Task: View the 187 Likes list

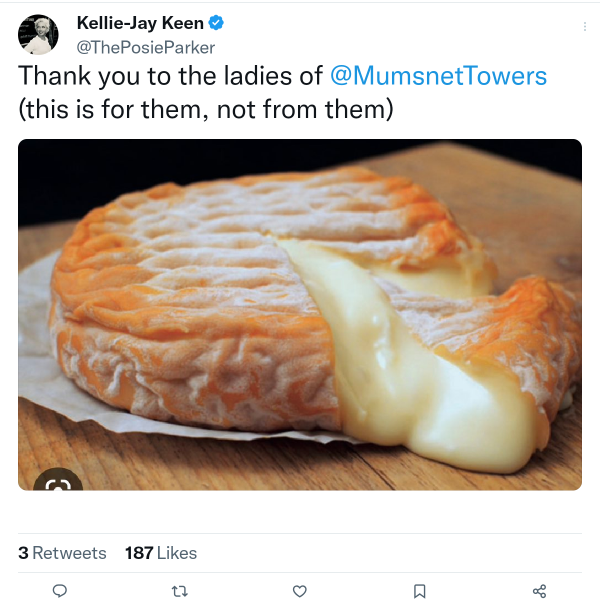Action: 161,553
